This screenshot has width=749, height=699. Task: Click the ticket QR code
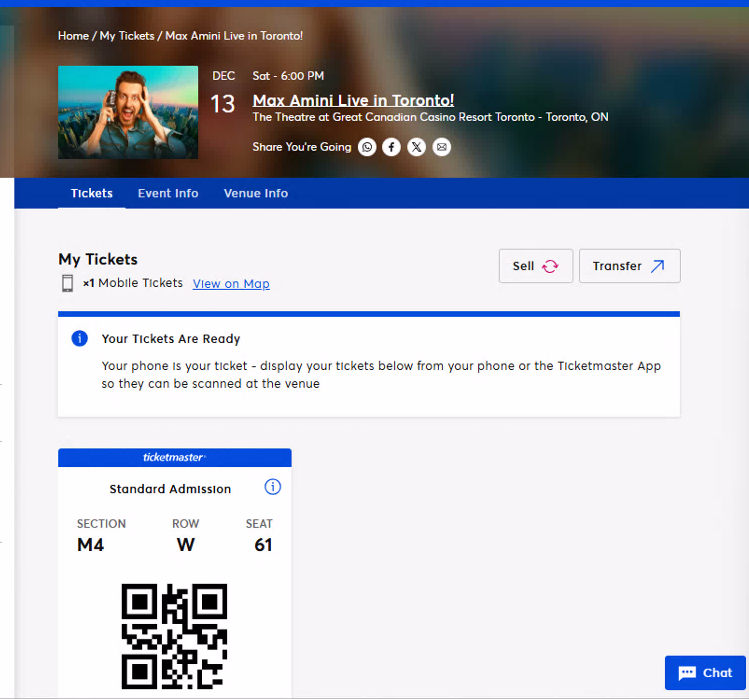click(x=174, y=636)
